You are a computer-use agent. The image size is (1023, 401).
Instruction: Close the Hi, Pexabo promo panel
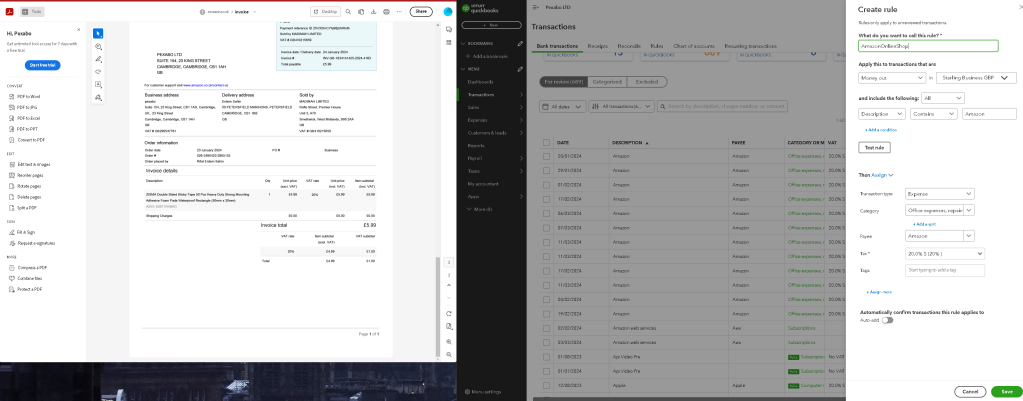coord(78,30)
